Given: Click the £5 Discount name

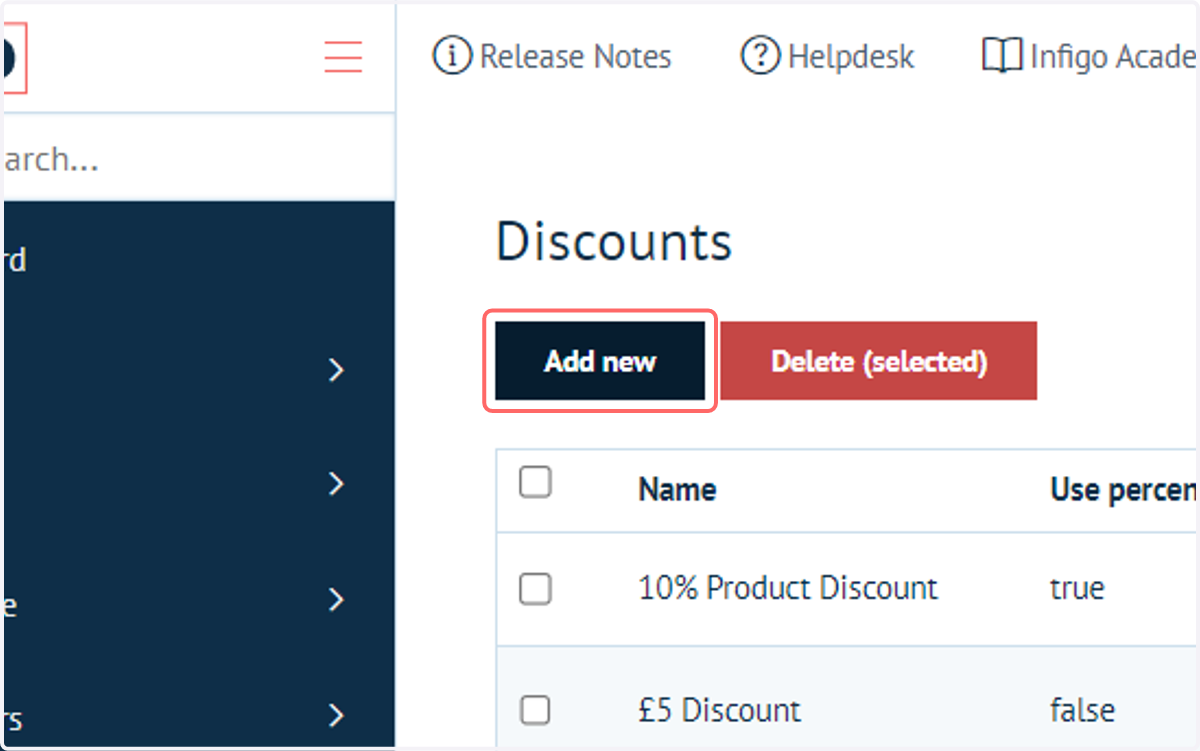Looking at the screenshot, I should [x=719, y=711].
